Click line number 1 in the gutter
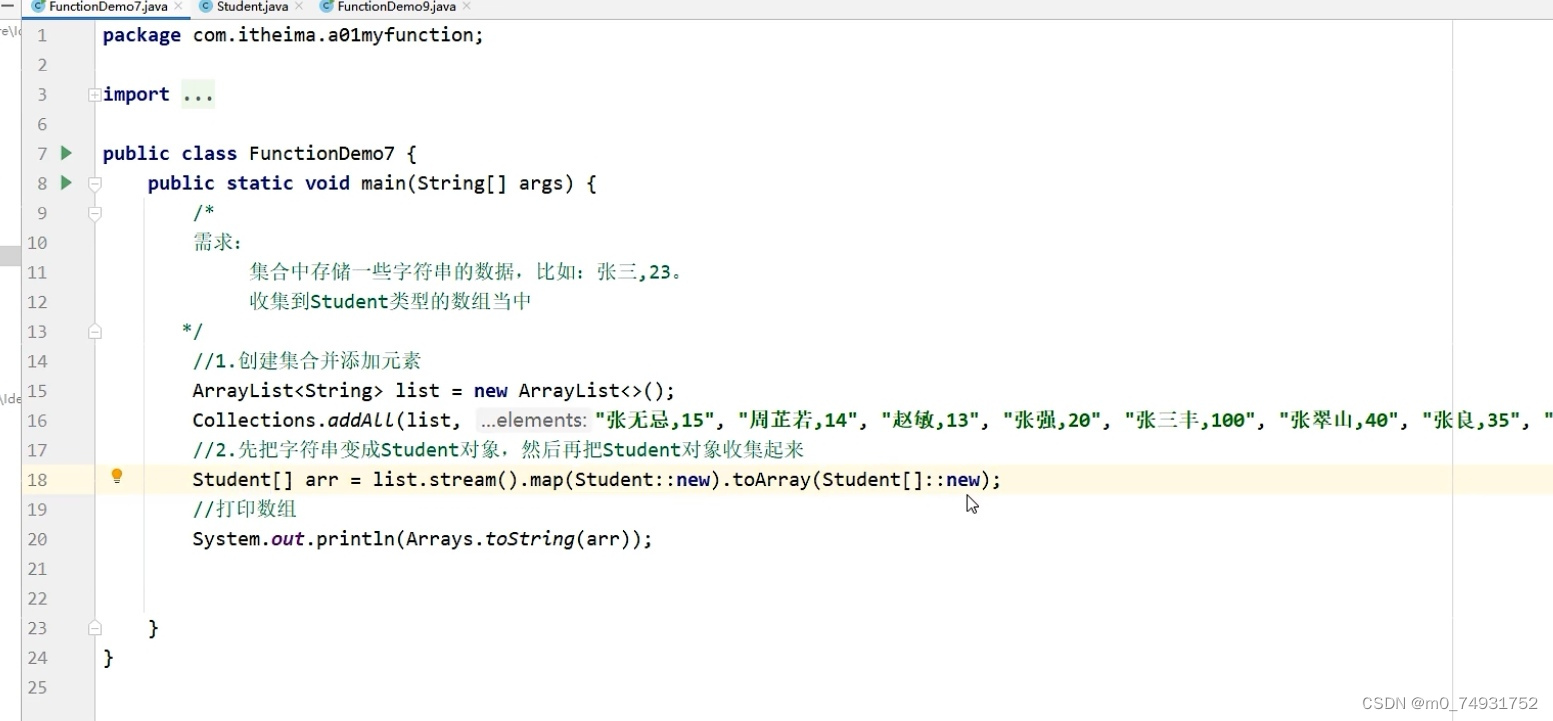Screen dimensions: 1553x721 click(42, 35)
